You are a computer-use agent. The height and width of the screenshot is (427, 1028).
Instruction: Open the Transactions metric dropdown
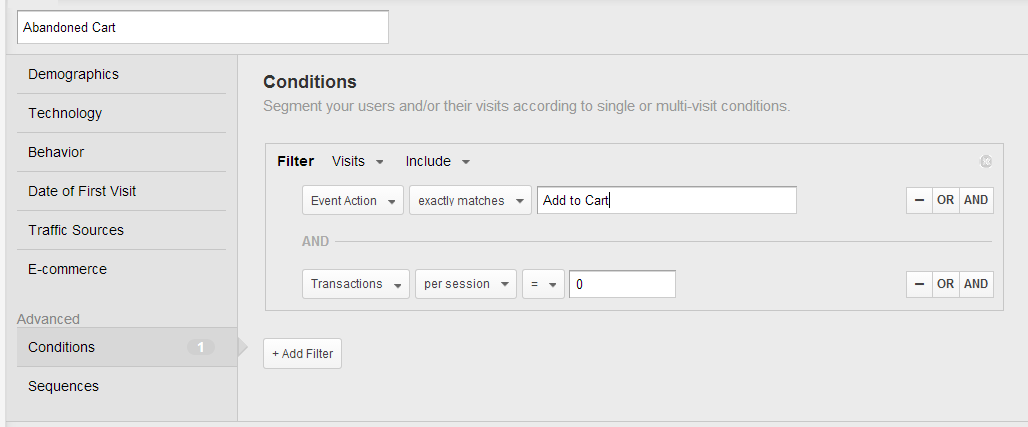coord(356,284)
